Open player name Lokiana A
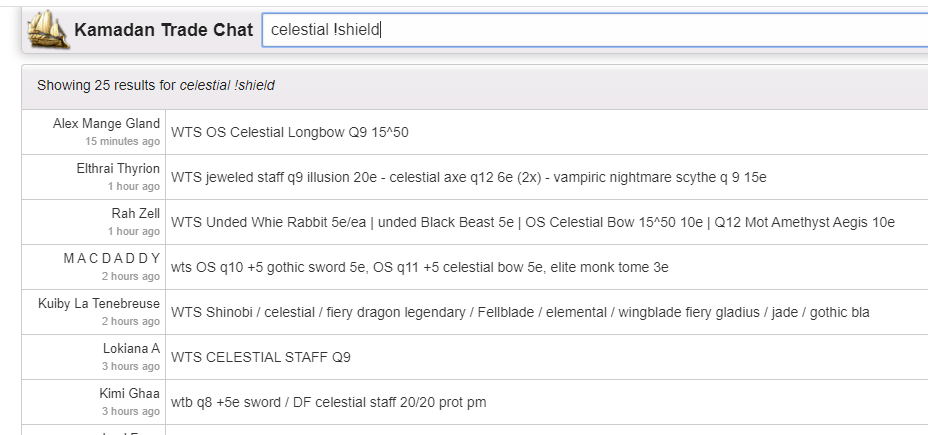928x435 pixels. pos(131,349)
